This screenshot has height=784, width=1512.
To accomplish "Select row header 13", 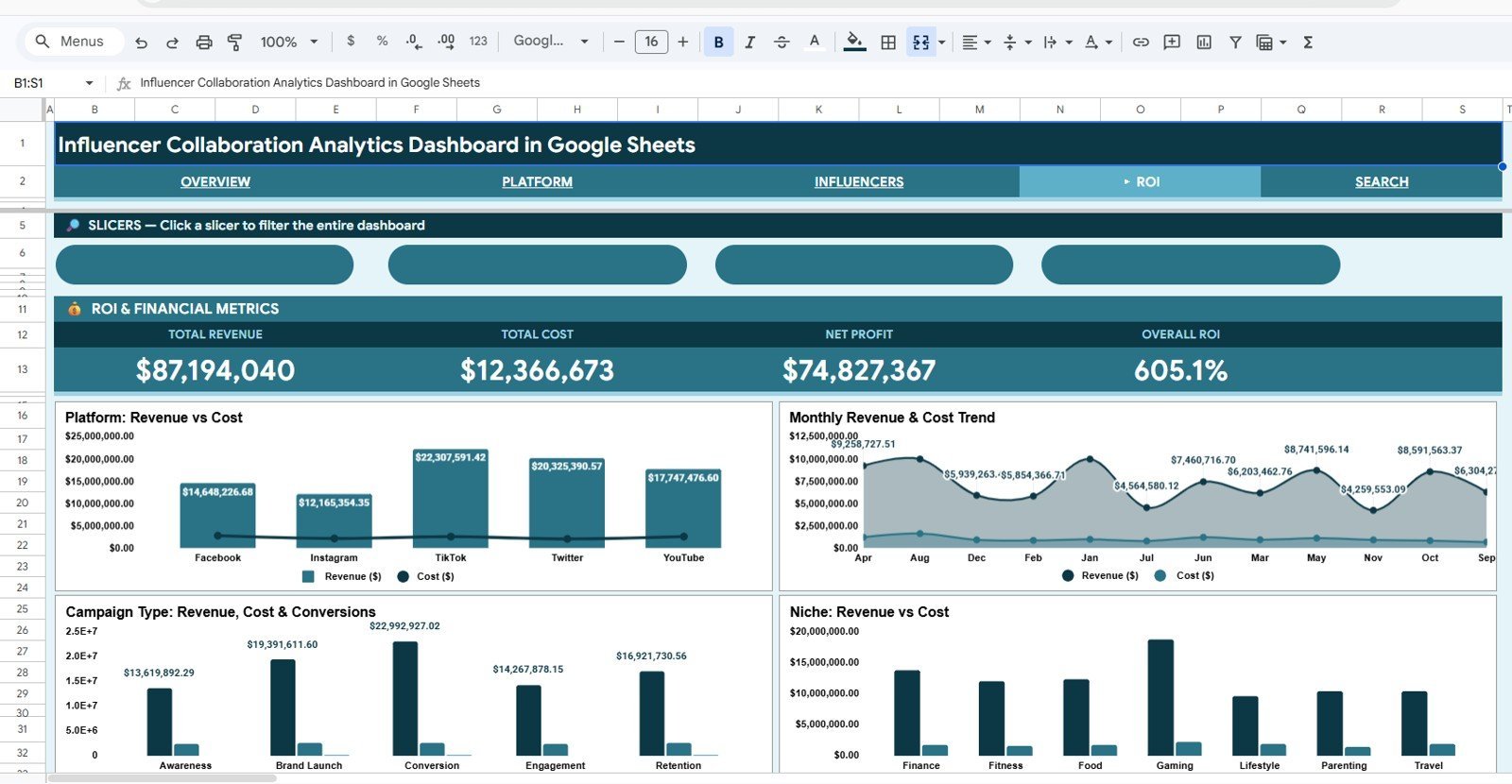I will (x=23, y=369).
